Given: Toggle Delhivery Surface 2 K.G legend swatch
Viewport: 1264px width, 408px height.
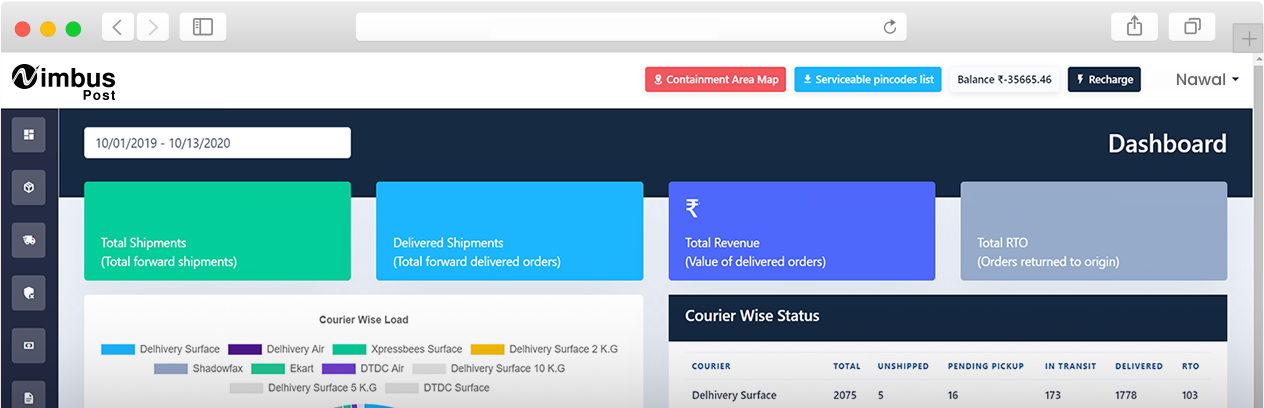Looking at the screenshot, I should [x=487, y=350].
